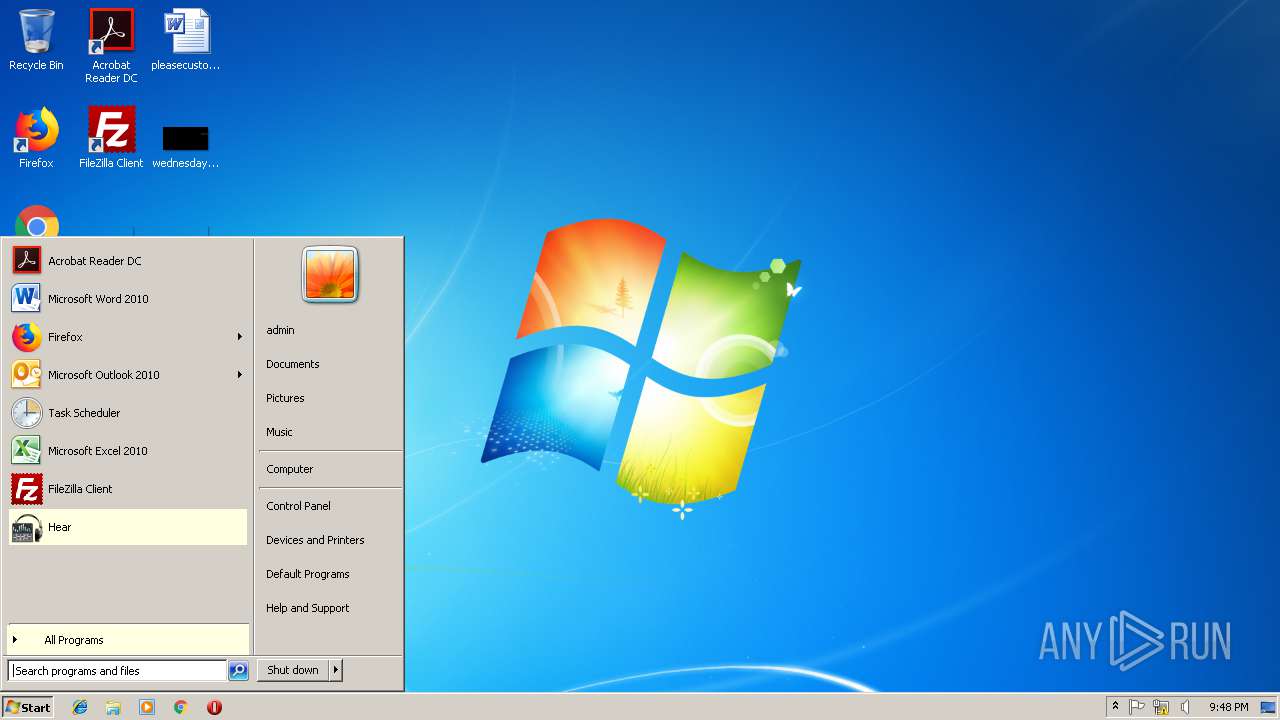
Task: Click the search magnifier button
Action: pyautogui.click(x=238, y=671)
